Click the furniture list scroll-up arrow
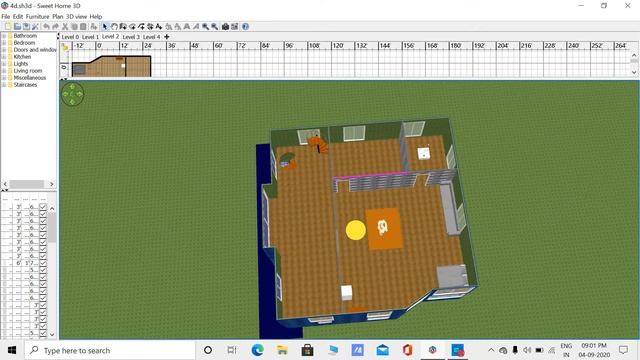Viewport: 640px width, 360px height. (52, 209)
